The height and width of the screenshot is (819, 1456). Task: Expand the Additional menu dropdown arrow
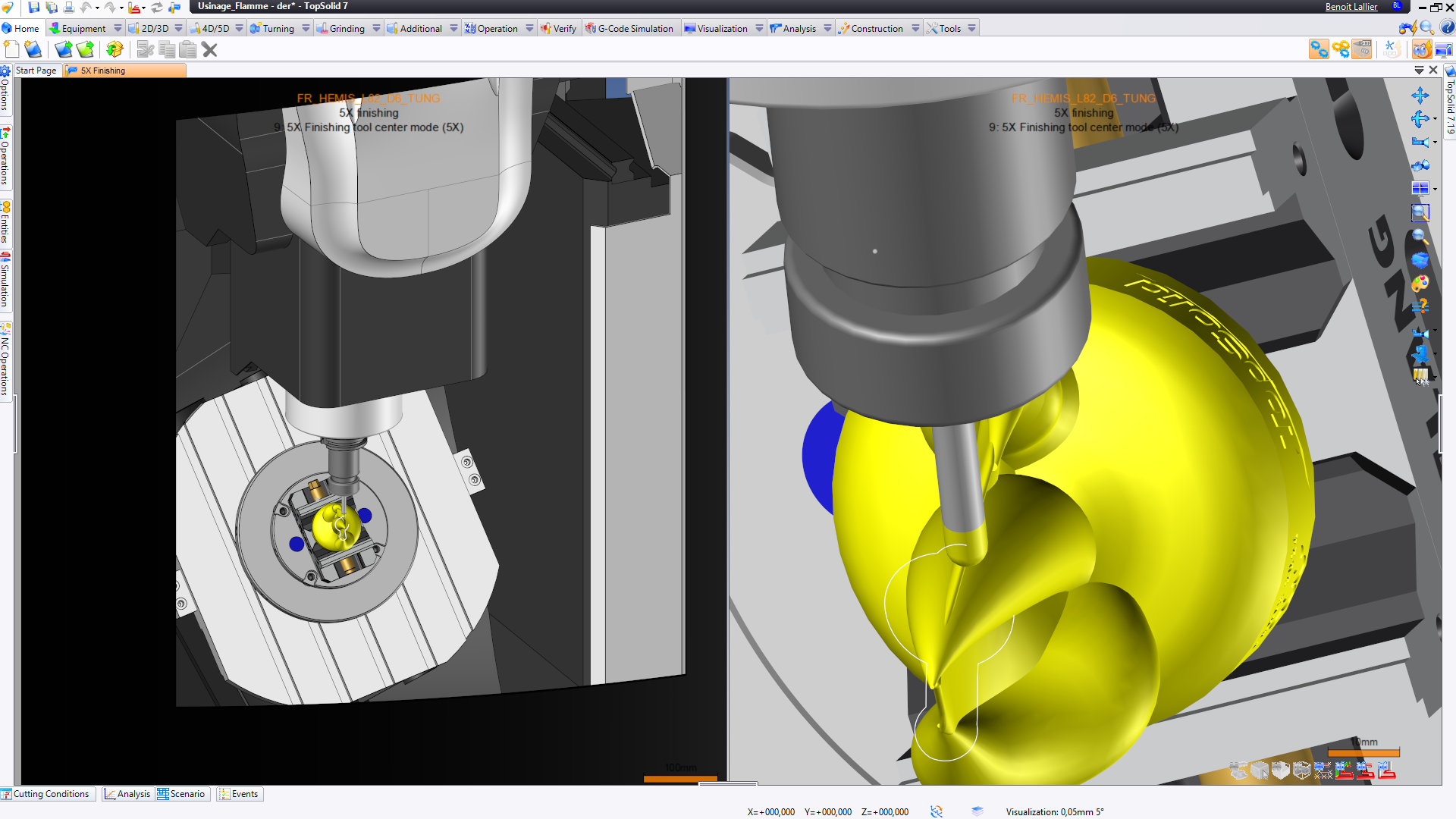[x=454, y=28]
